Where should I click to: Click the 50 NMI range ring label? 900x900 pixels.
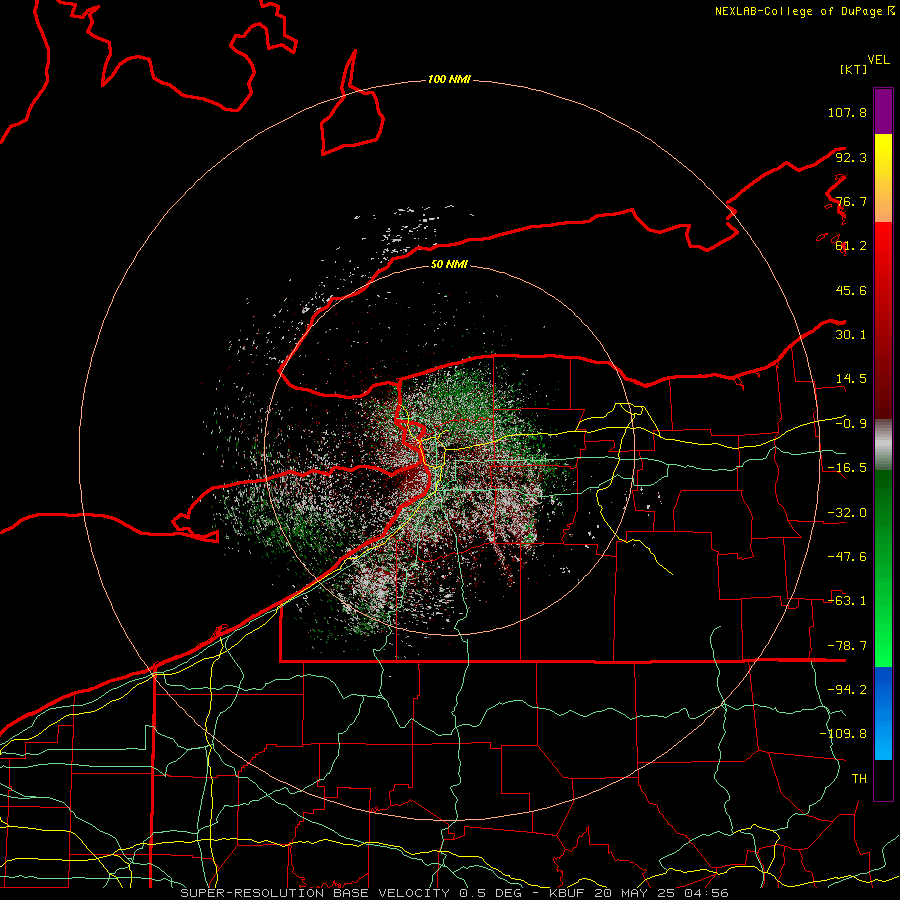(449, 264)
